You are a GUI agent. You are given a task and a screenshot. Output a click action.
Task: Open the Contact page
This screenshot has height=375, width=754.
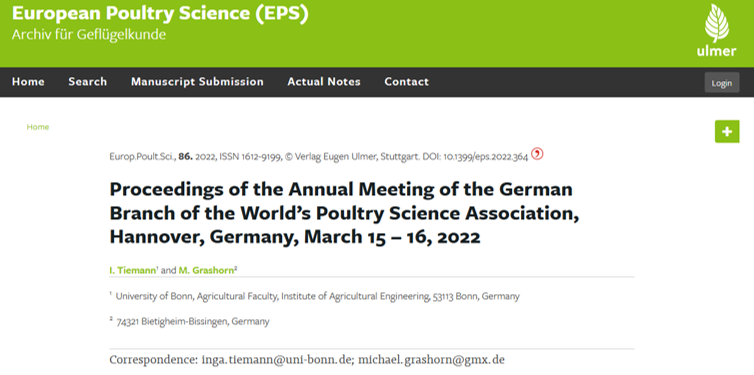click(406, 82)
